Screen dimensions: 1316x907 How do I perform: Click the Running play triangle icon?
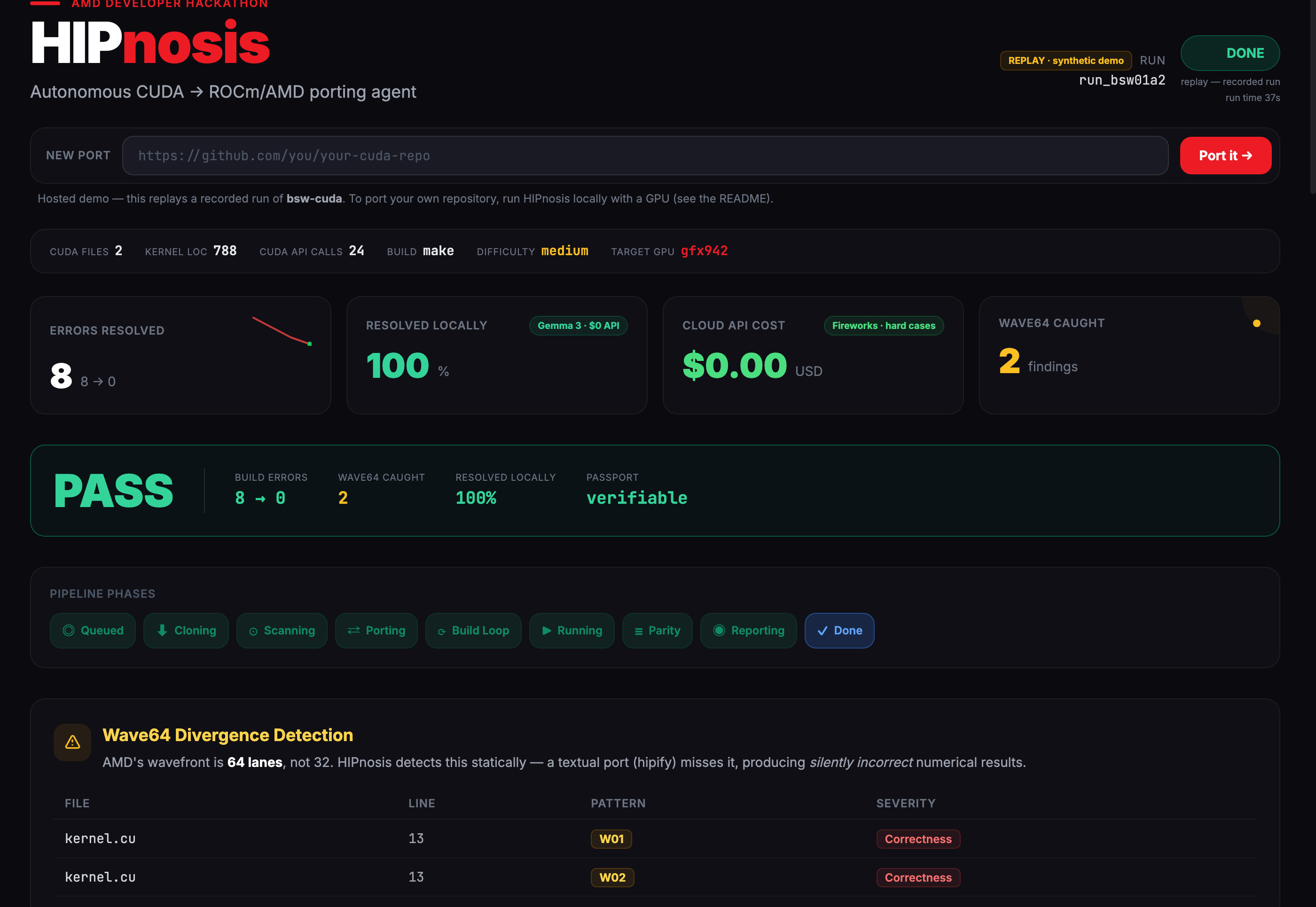point(547,630)
